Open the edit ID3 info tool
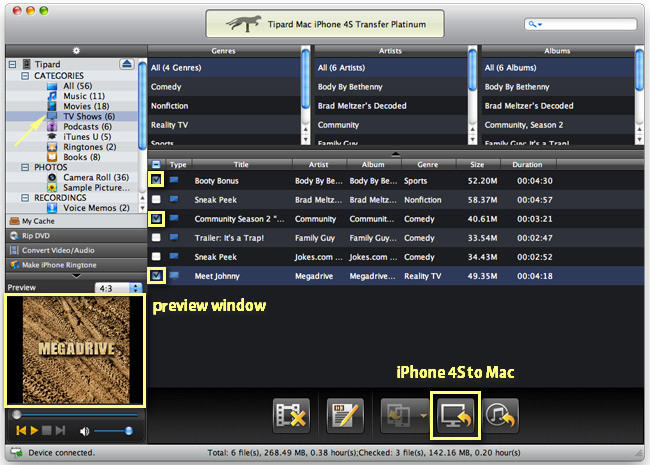The image size is (650, 465). coord(345,415)
